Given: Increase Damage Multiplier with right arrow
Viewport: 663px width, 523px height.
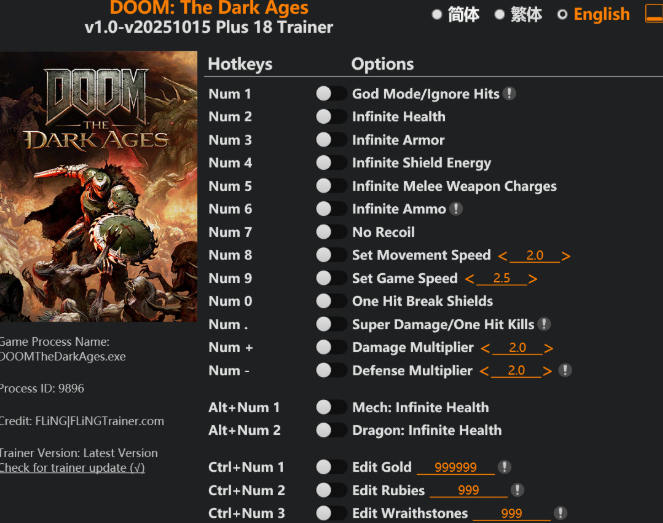Looking at the screenshot, I should coord(548,348).
